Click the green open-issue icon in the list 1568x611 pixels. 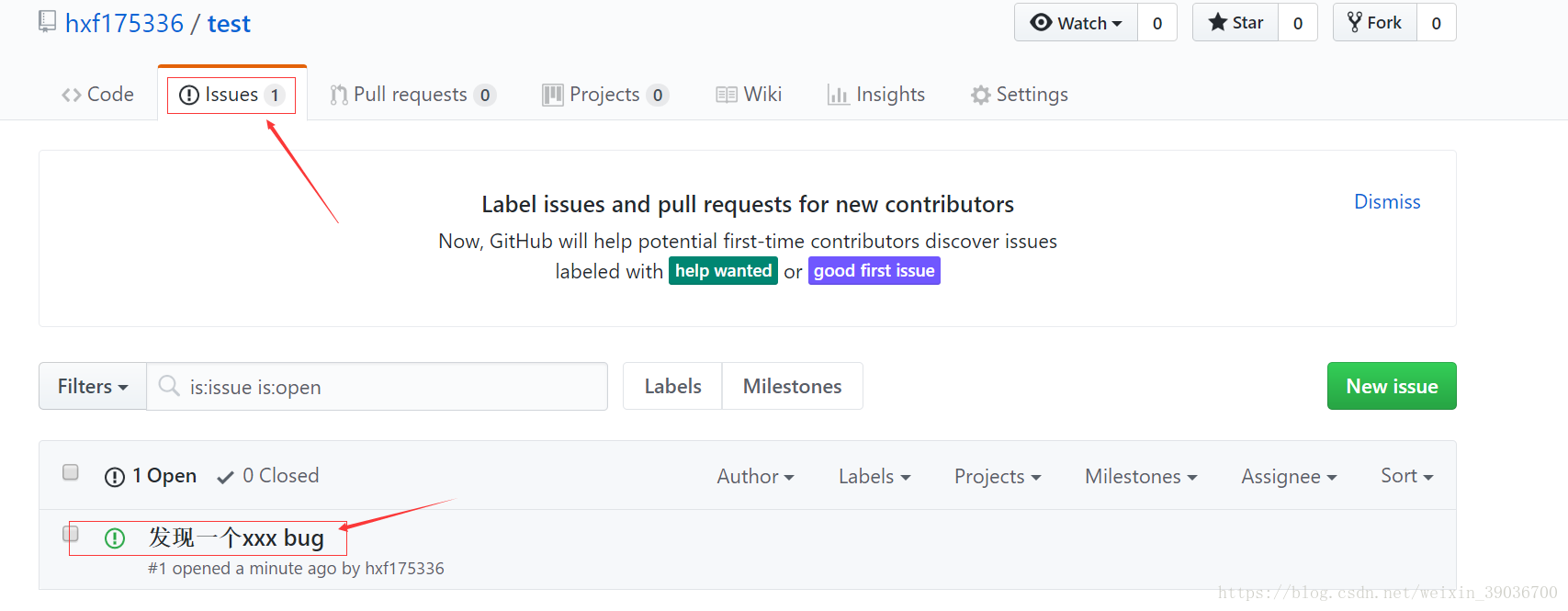115,538
